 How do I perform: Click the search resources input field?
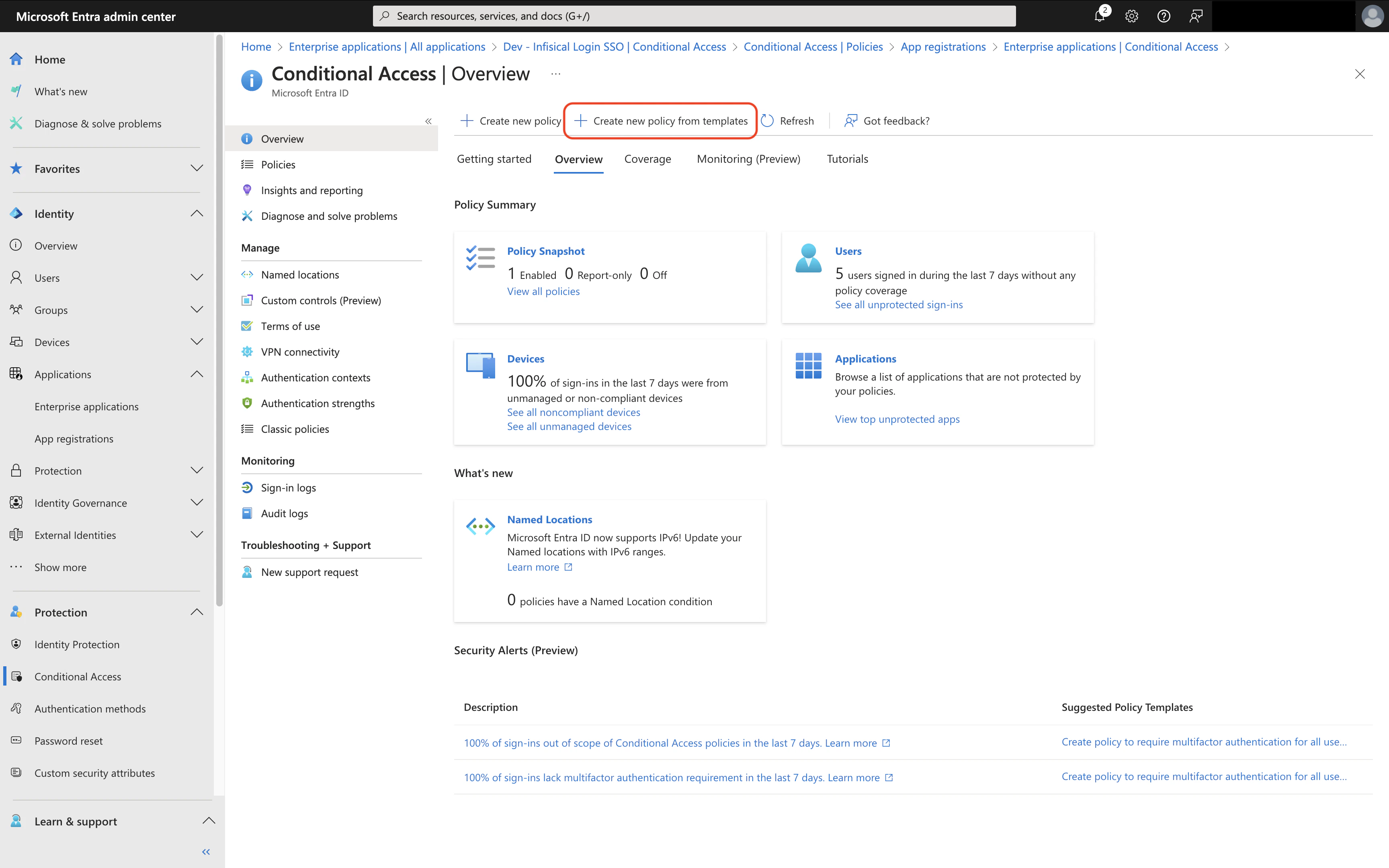694,16
